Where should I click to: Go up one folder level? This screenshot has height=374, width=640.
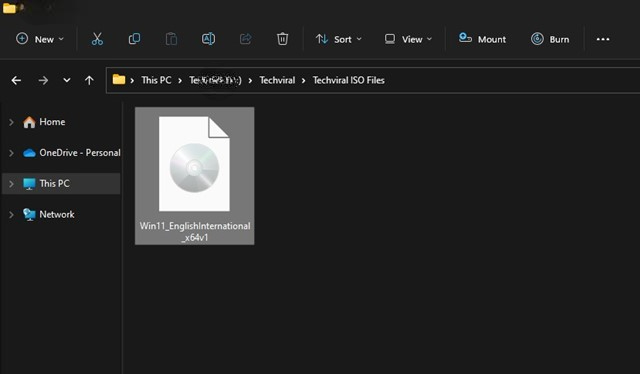click(x=89, y=80)
